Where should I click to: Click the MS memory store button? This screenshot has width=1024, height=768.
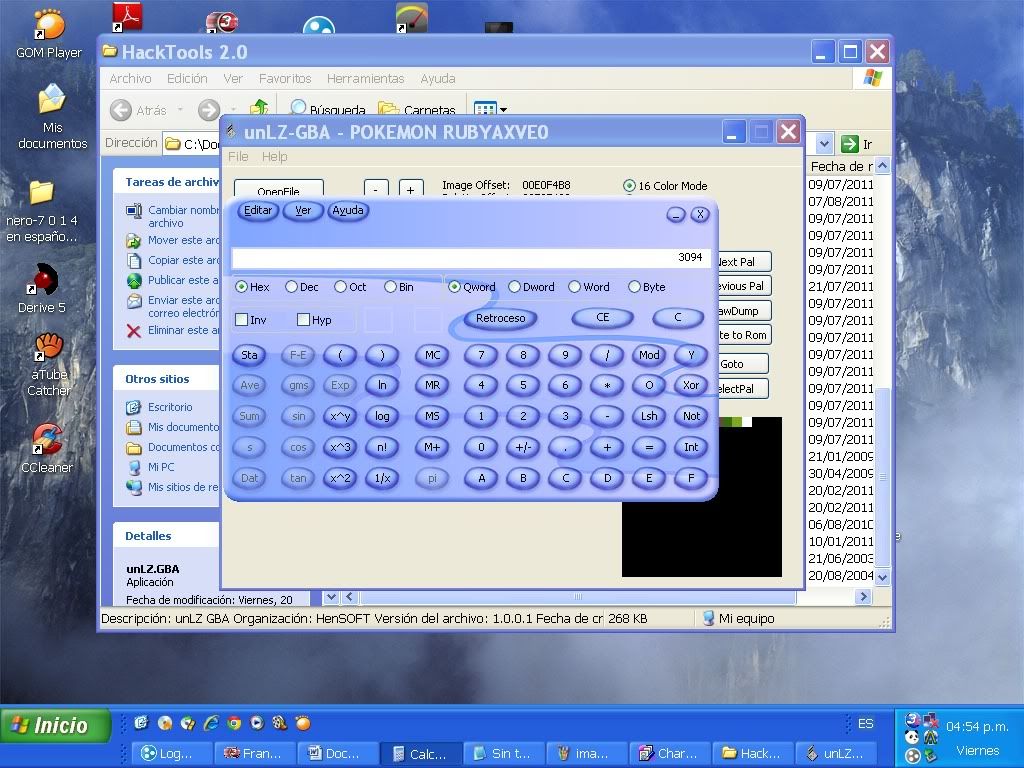pos(432,416)
